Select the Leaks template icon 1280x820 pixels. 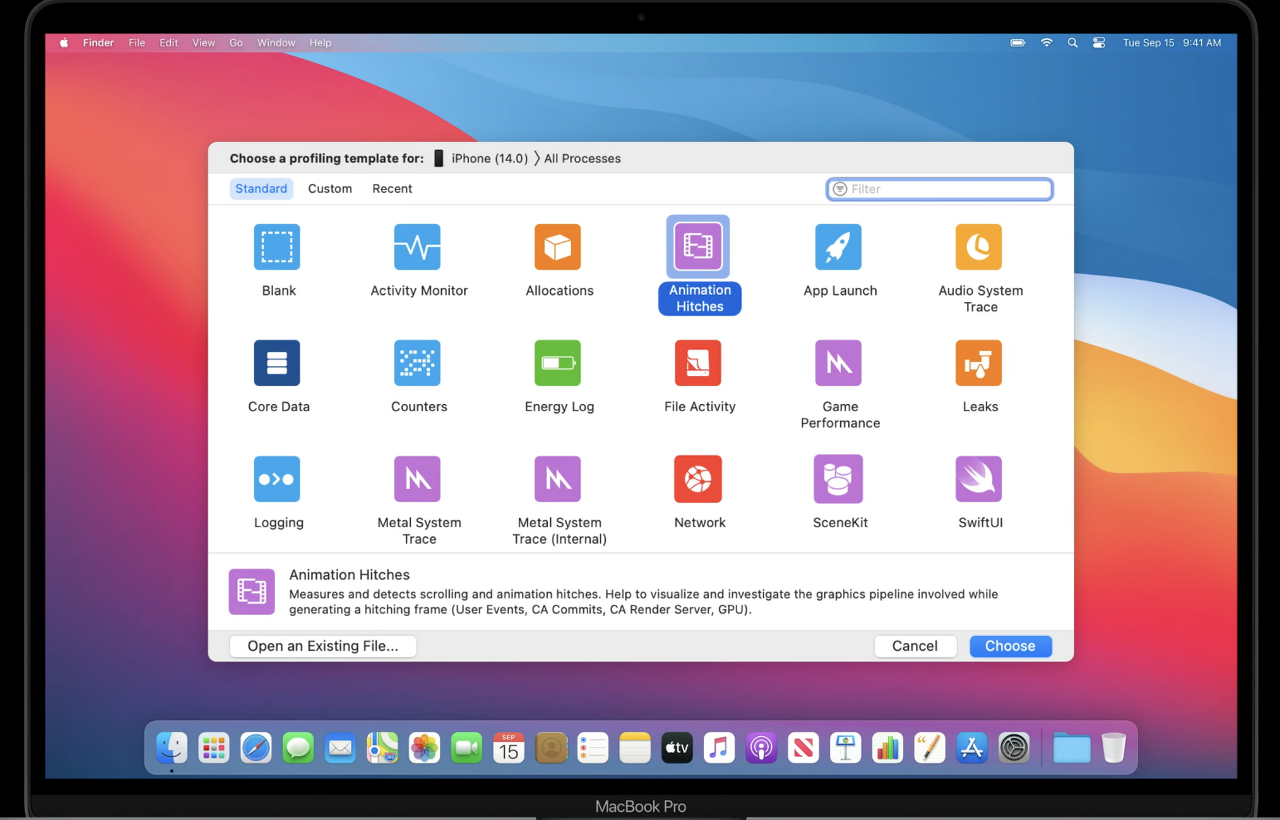tap(979, 363)
